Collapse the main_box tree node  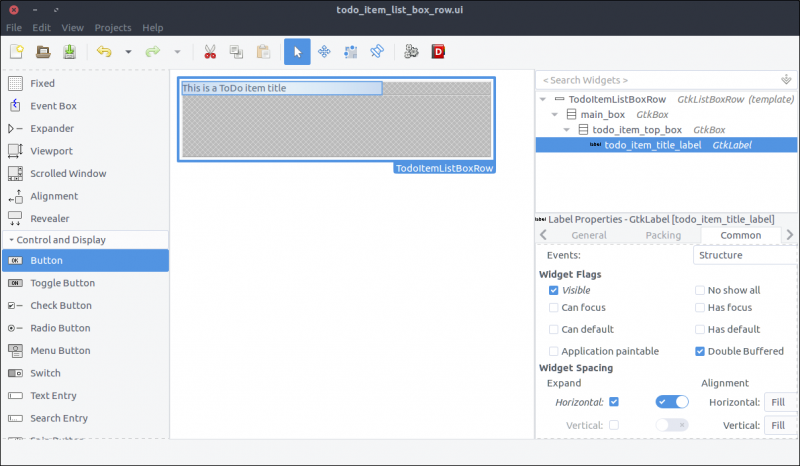pos(554,115)
